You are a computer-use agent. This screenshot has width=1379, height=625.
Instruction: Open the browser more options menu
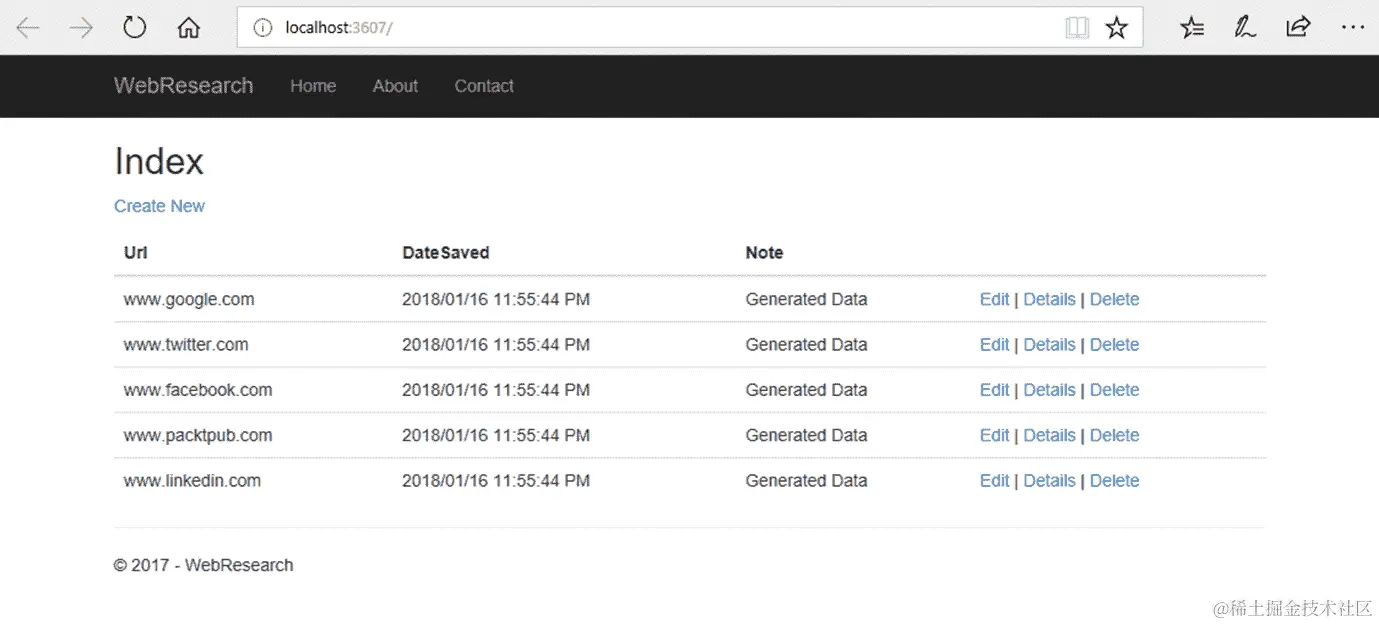coord(1352,28)
